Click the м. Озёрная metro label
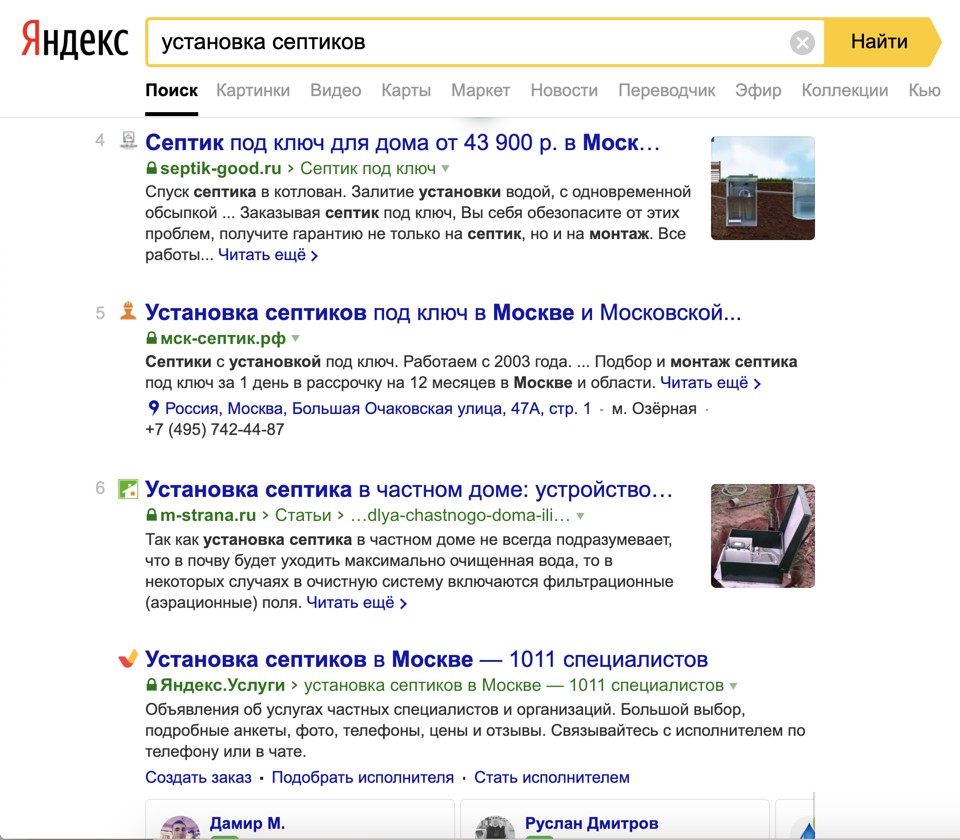Viewport: 960px width, 840px height. pyautogui.click(x=654, y=408)
